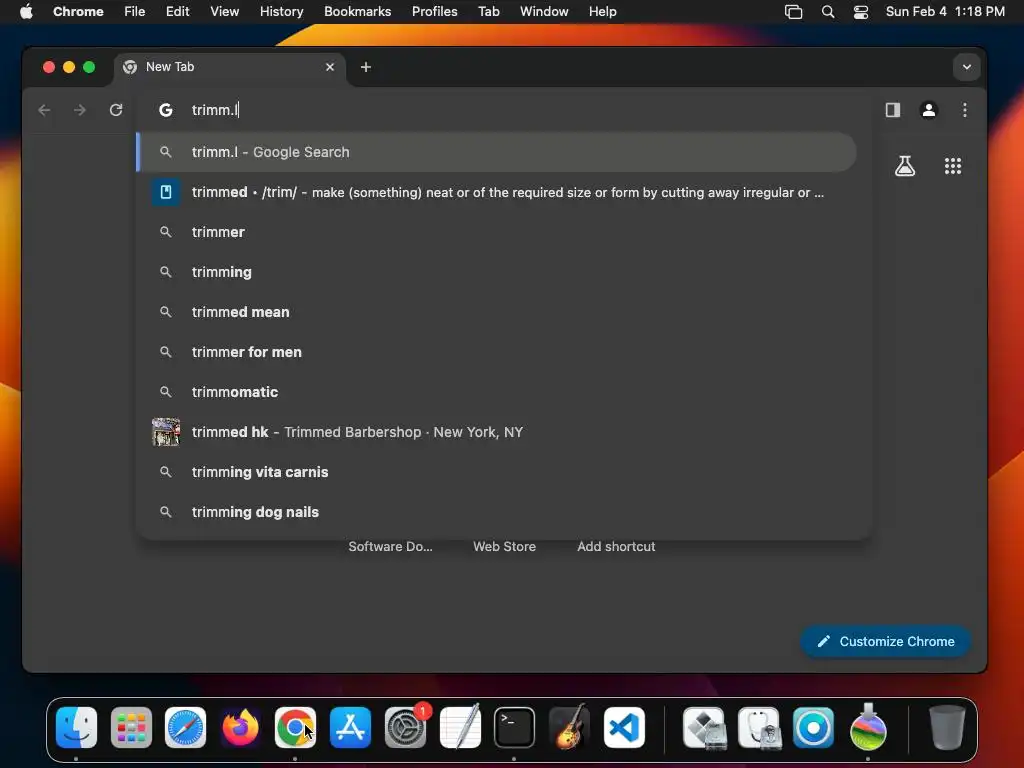Launch GarageBand from the Dock
Viewport: 1024px width, 768px height.
[x=569, y=728]
